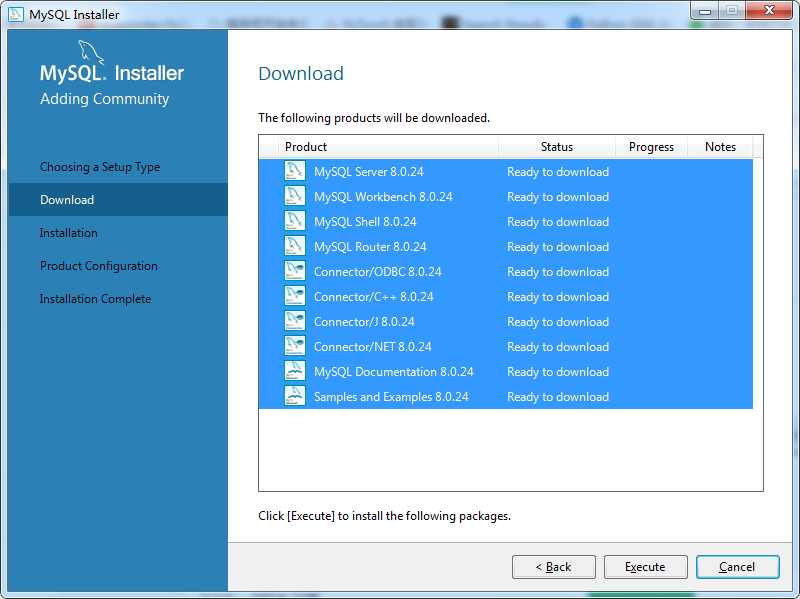Click the MySQL Router 8.0.24 product icon
800x599 pixels.
point(294,246)
